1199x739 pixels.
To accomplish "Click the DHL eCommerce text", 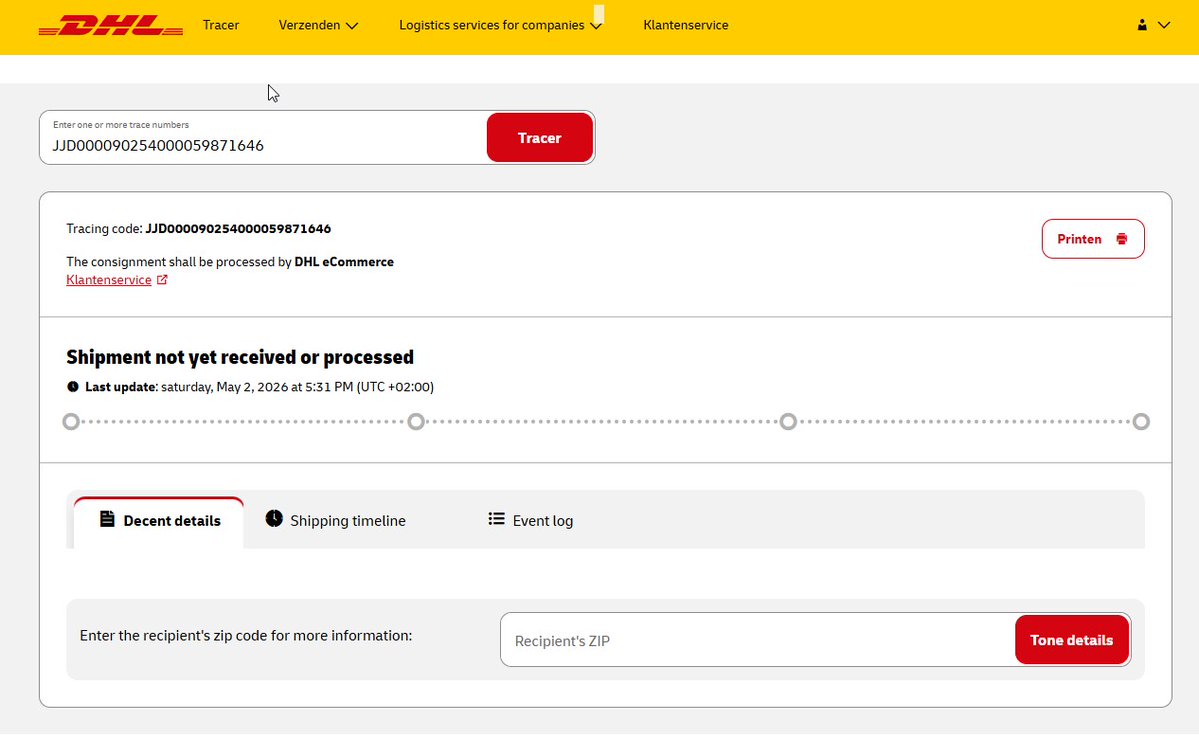I will 344,262.
